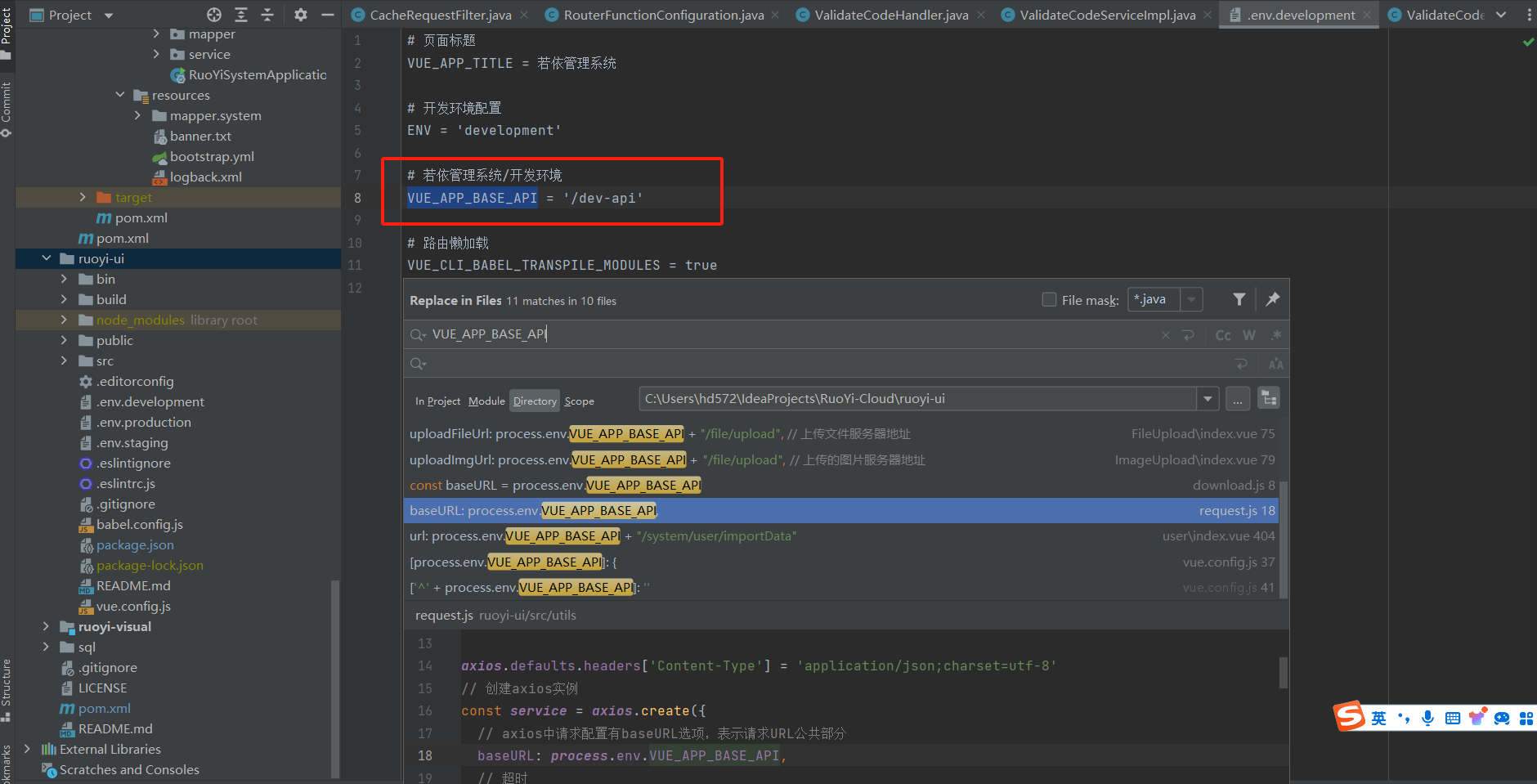Image resolution: width=1537 pixels, height=784 pixels.
Task: Open Sogou toolbox grid icon
Action: pos(1526,718)
